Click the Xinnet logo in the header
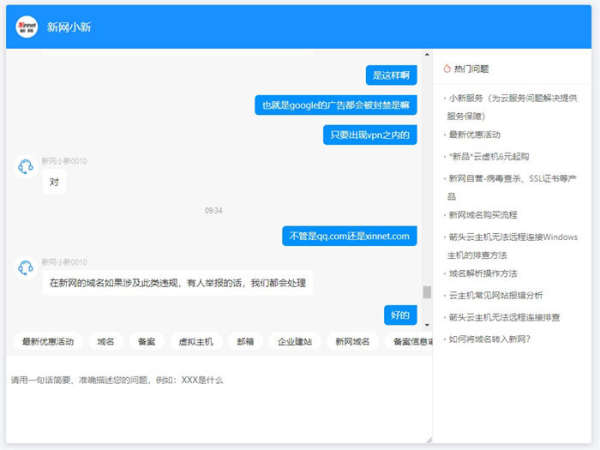The image size is (600, 450). pyautogui.click(x=27, y=27)
